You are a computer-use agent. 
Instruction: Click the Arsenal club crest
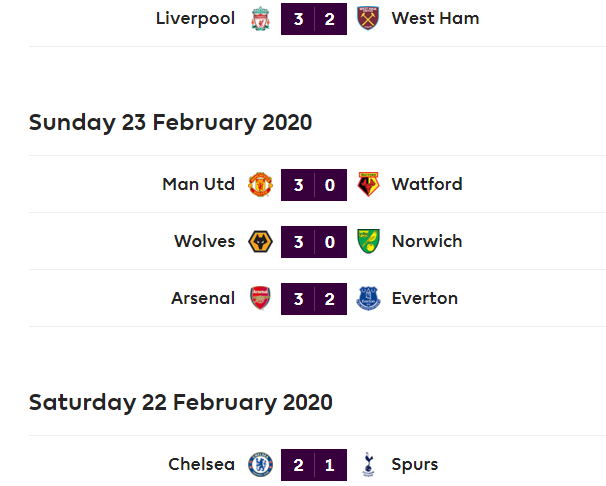click(261, 299)
